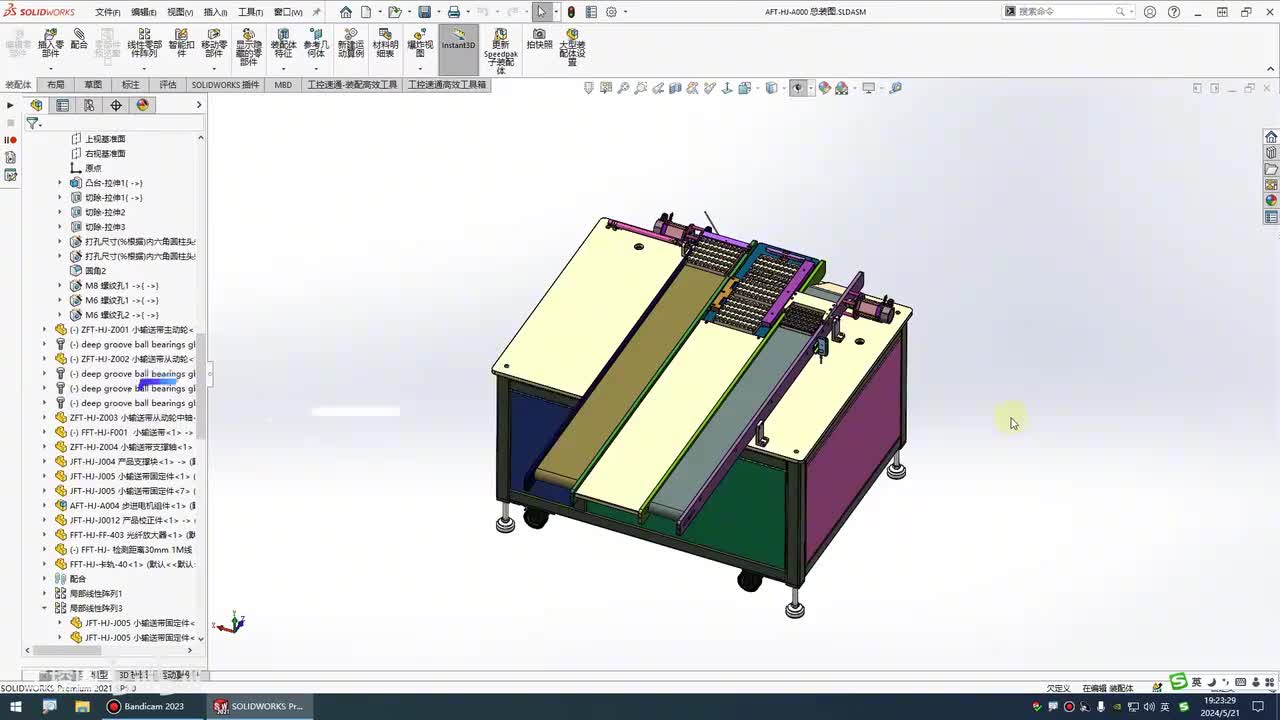Image resolution: width=1280 pixels, height=720 pixels.
Task: Click the 搜索命令 search command field
Action: 1066,12
